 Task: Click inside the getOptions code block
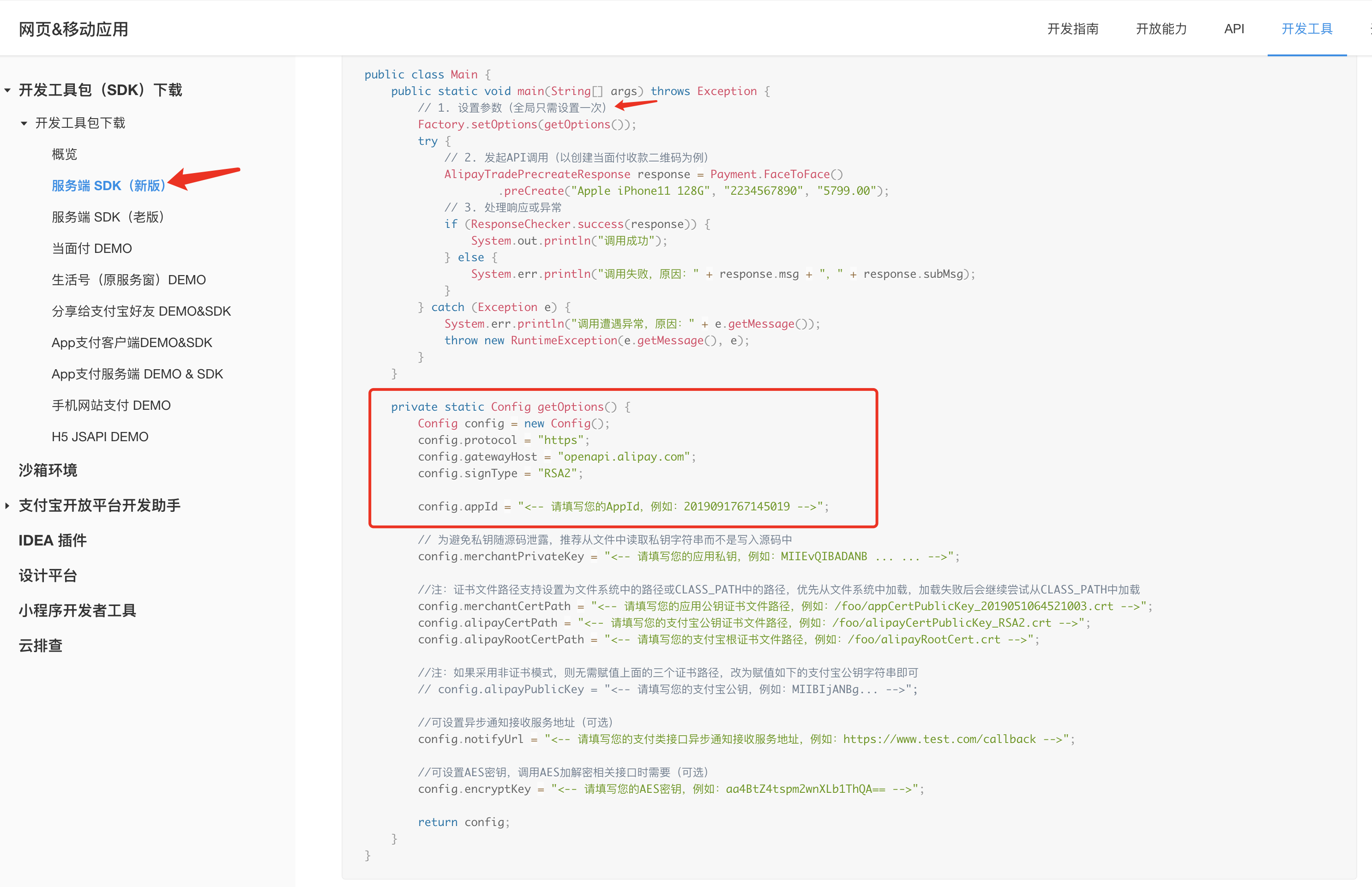(622, 458)
